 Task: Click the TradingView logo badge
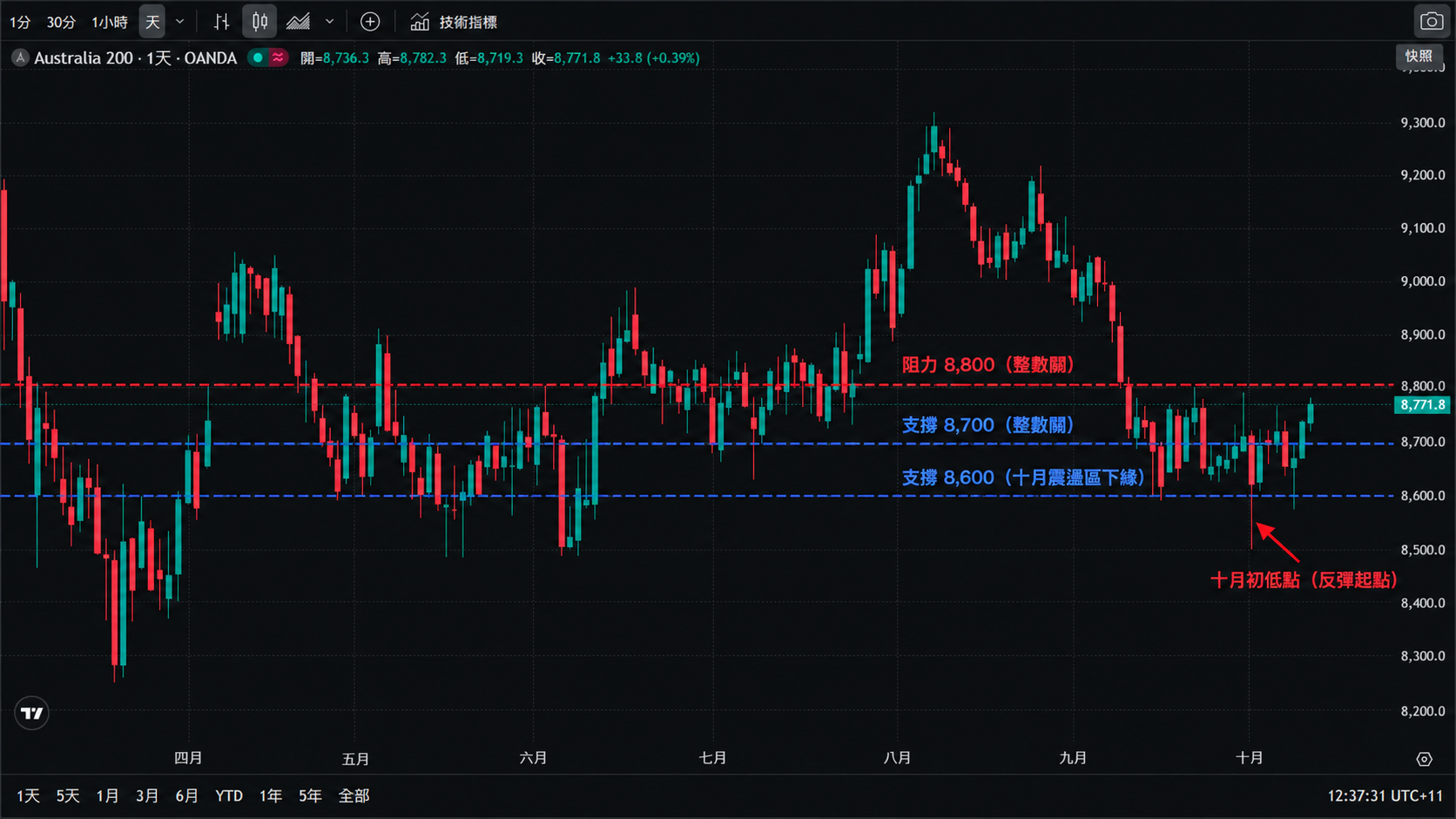(x=32, y=714)
